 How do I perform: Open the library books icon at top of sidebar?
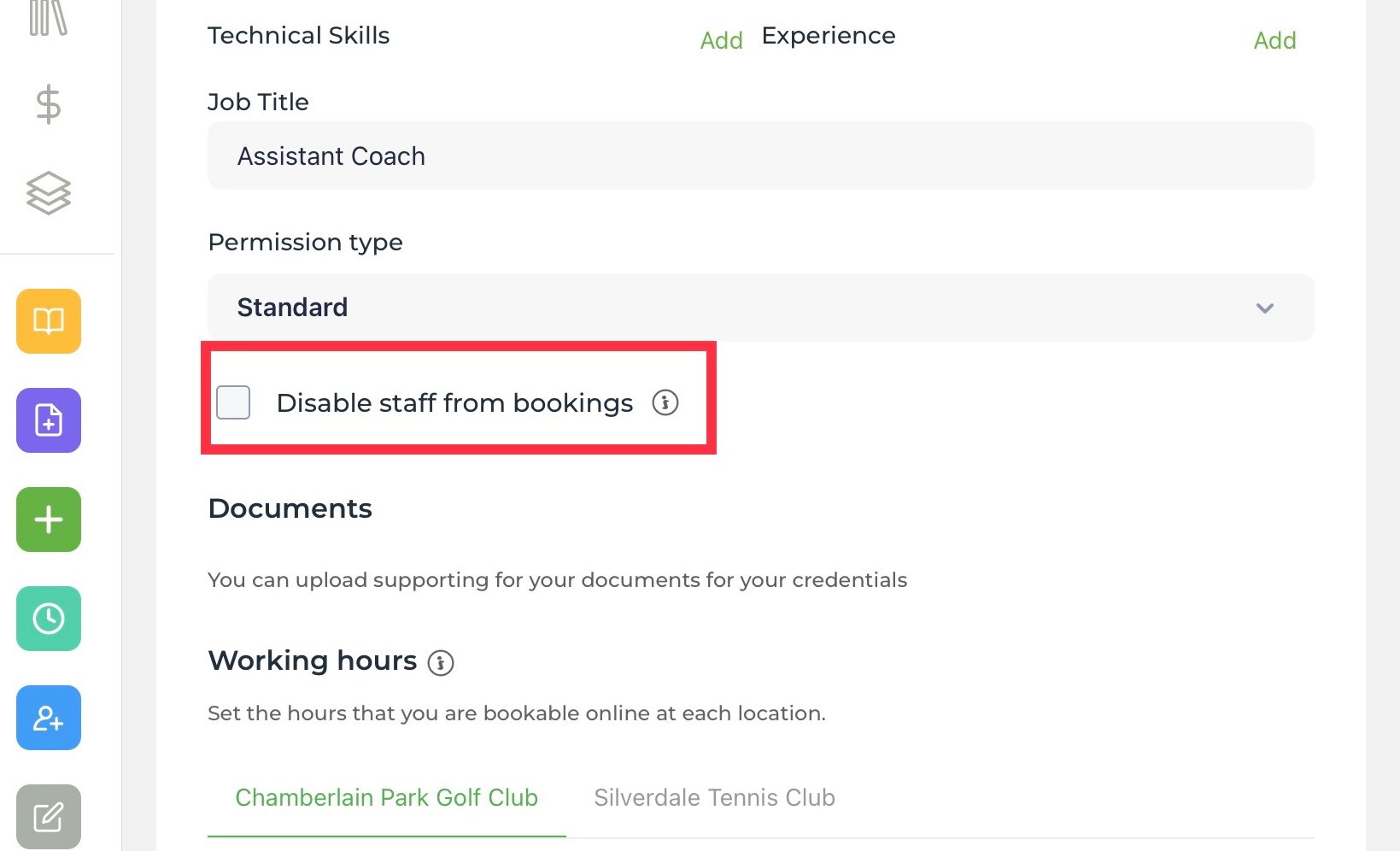48,17
